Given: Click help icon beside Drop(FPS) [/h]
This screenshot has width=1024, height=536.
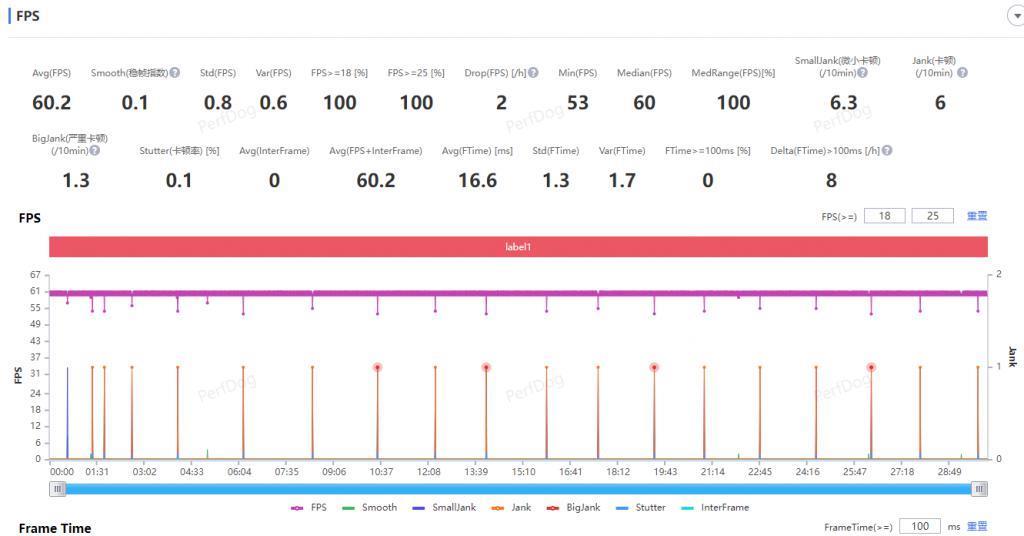Looking at the screenshot, I should pos(533,73).
